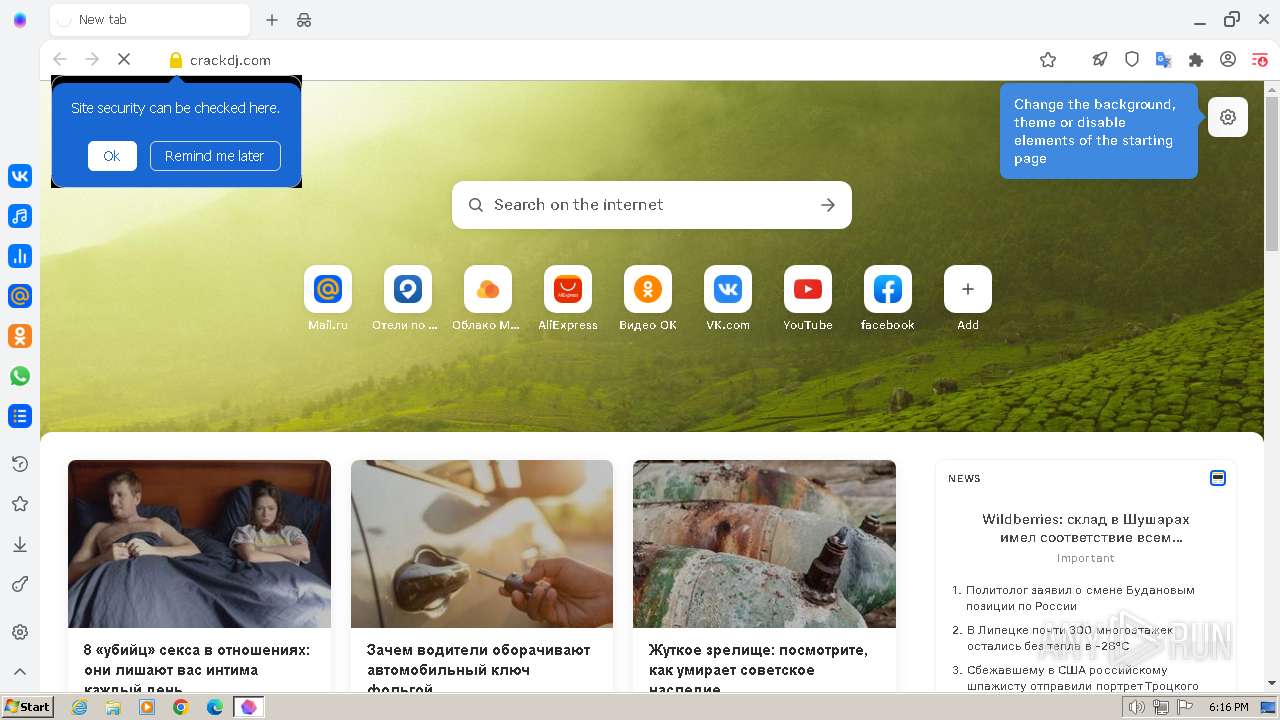The width and height of the screenshot is (1280, 720).
Task: Open downloads from the sidebar
Action: [x=20, y=544]
